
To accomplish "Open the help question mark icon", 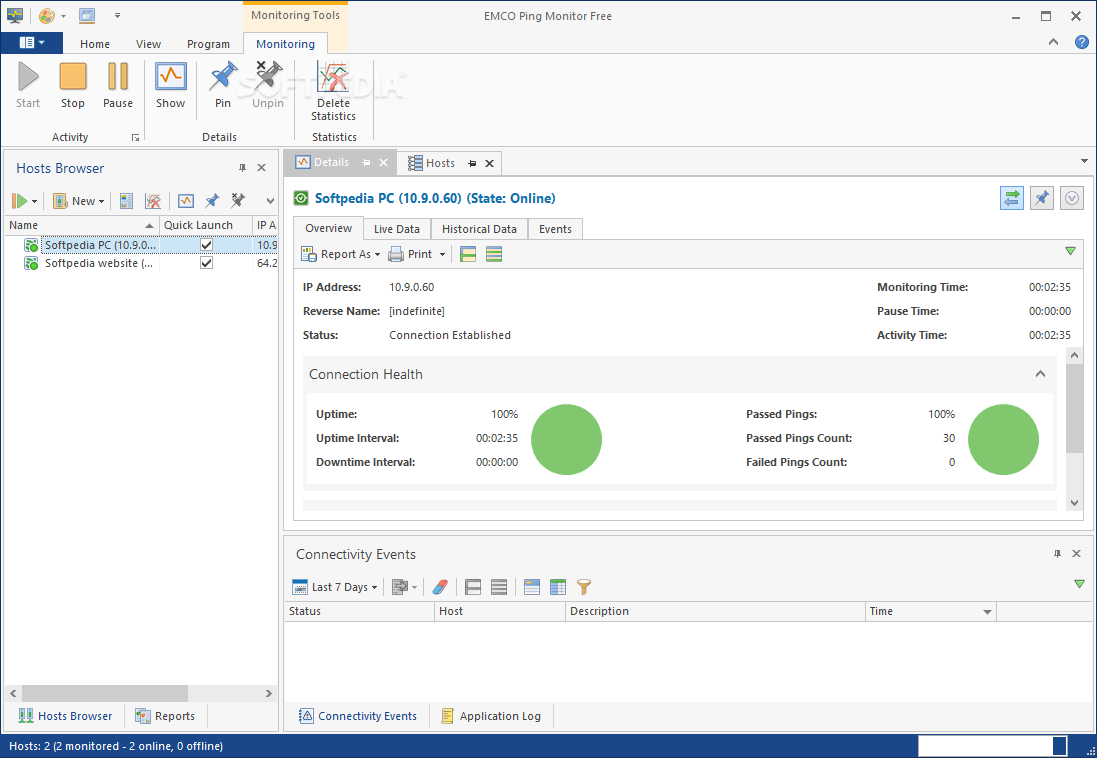I will [x=1082, y=43].
